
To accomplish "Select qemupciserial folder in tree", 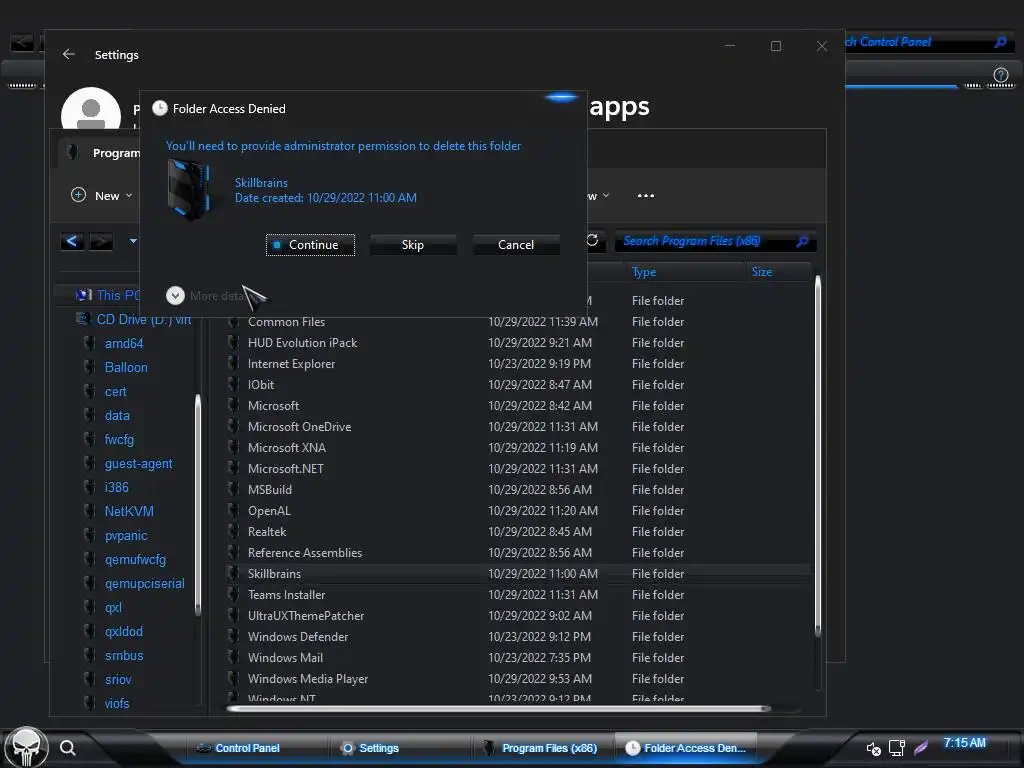I will [x=144, y=584].
